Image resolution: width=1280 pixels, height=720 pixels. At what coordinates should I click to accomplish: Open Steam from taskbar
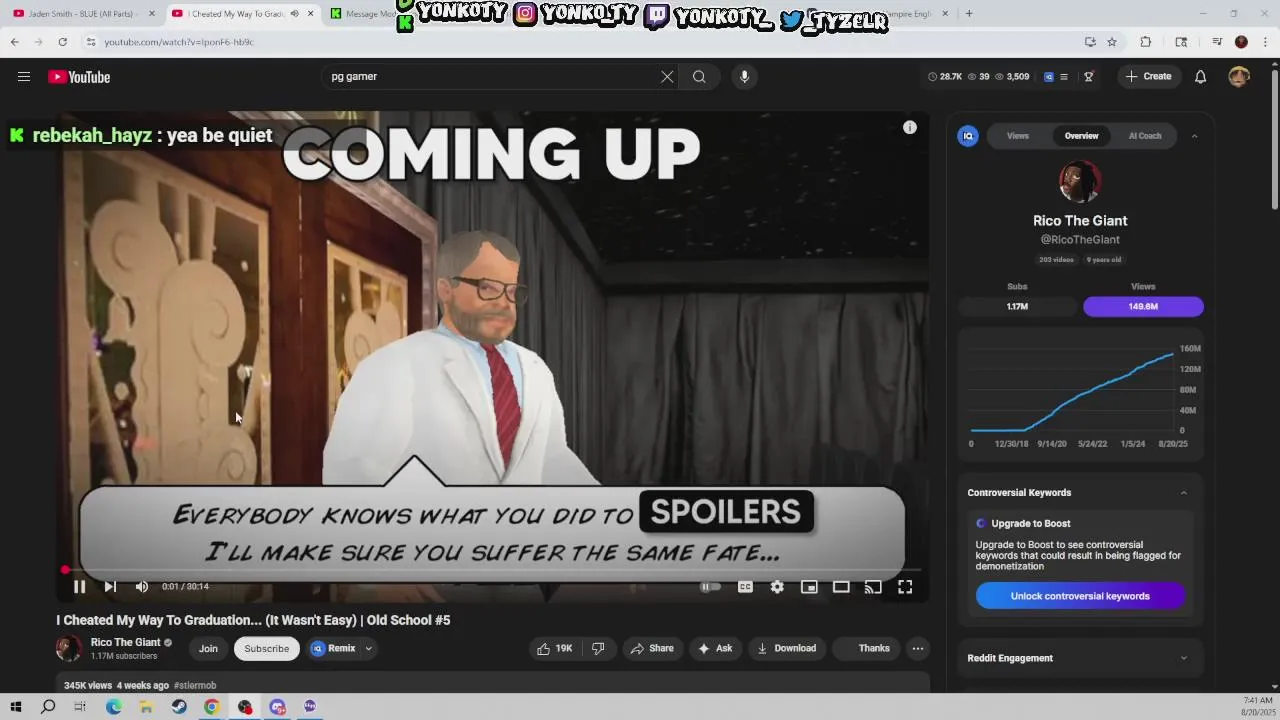point(179,707)
